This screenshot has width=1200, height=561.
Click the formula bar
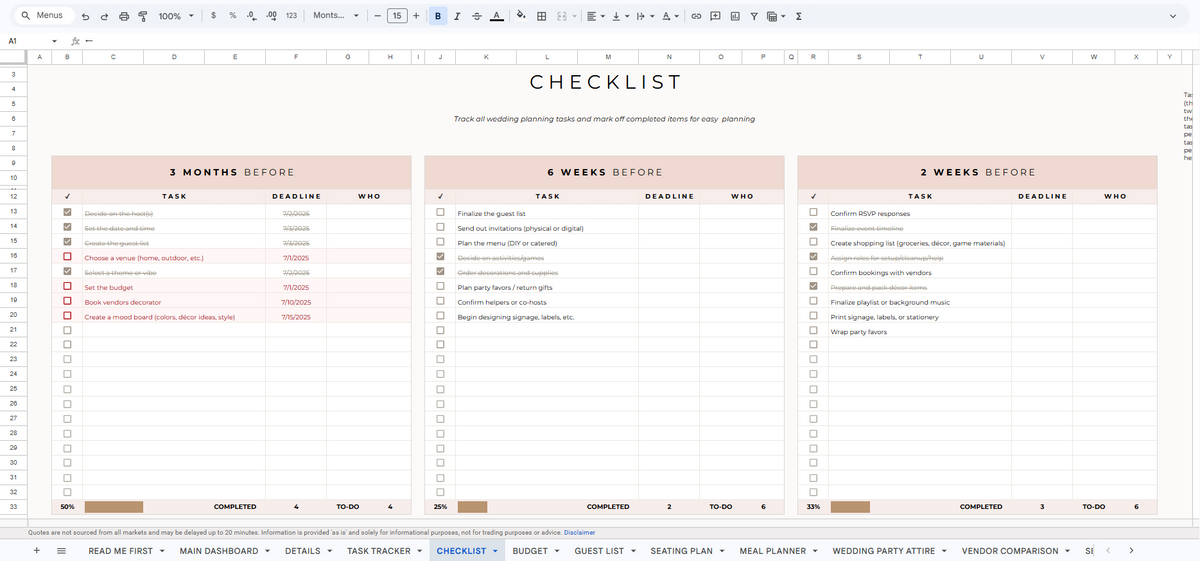pos(640,41)
